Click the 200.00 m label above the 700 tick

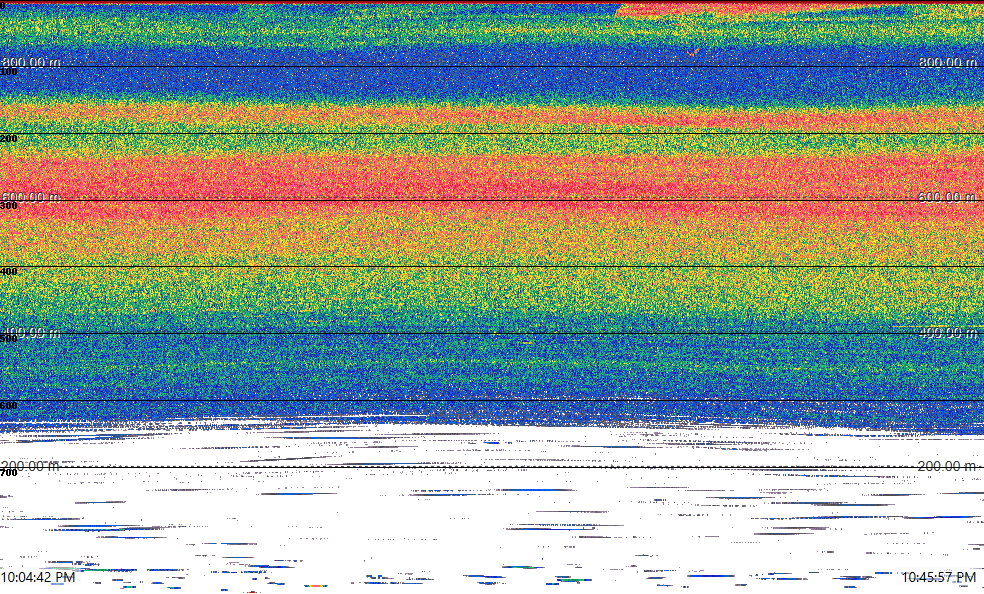30,466
